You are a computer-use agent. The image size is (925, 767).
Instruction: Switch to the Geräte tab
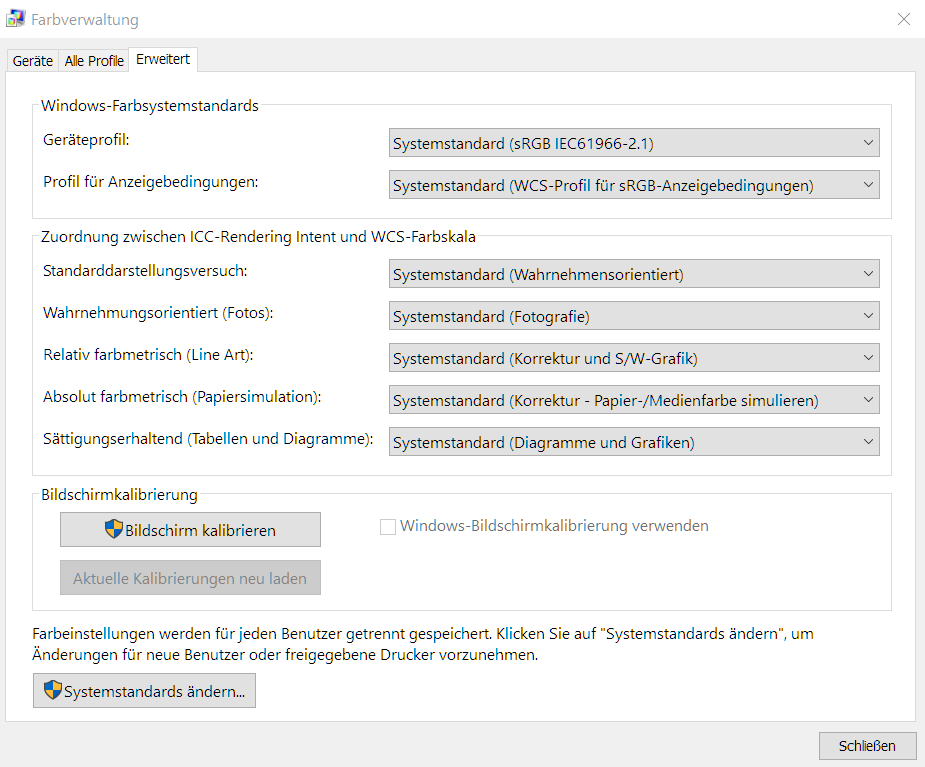tap(32, 61)
